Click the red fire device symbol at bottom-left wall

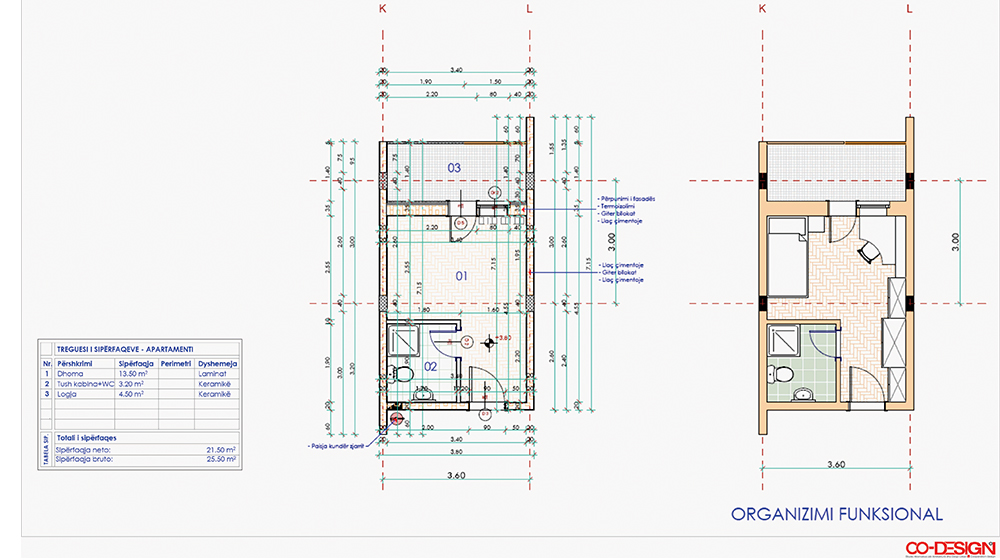click(396, 419)
